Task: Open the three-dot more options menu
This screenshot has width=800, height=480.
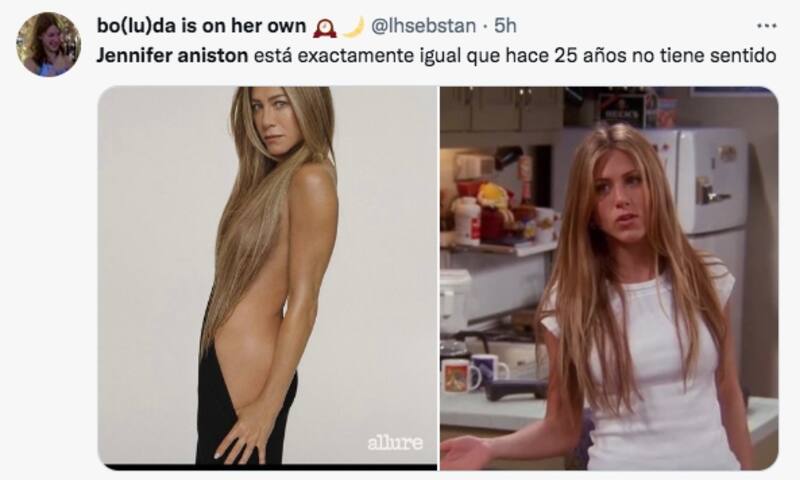Action: pos(766,26)
